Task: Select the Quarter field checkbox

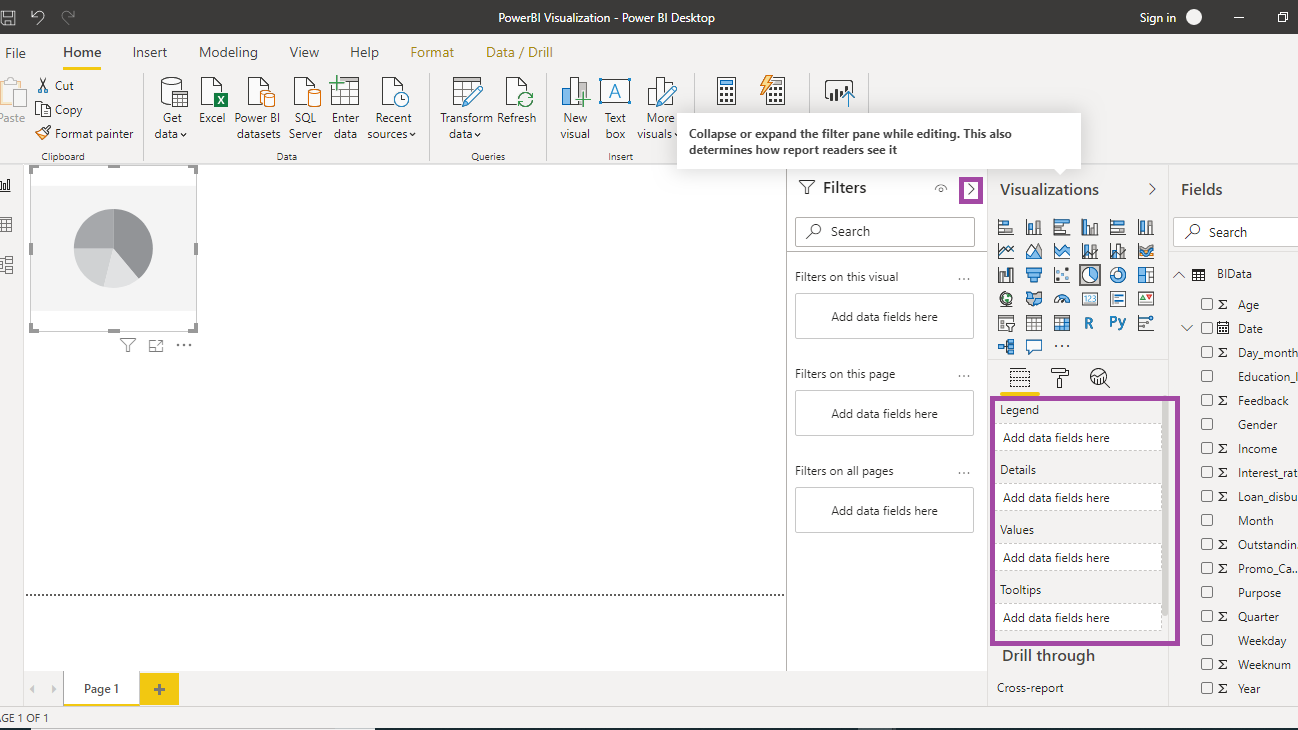Action: (1207, 616)
